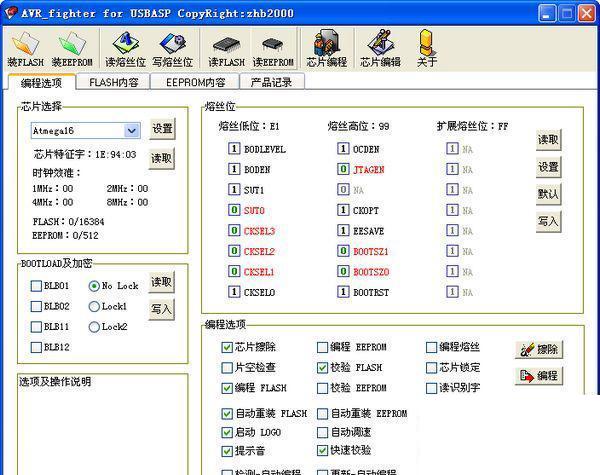Enable the 片空检查 blank check checkbox
Image resolution: width=600 pixels, height=475 pixels.
(x=227, y=368)
